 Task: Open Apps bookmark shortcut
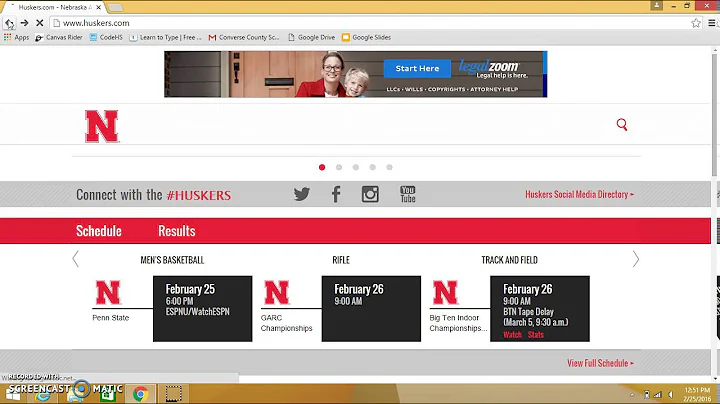17,38
